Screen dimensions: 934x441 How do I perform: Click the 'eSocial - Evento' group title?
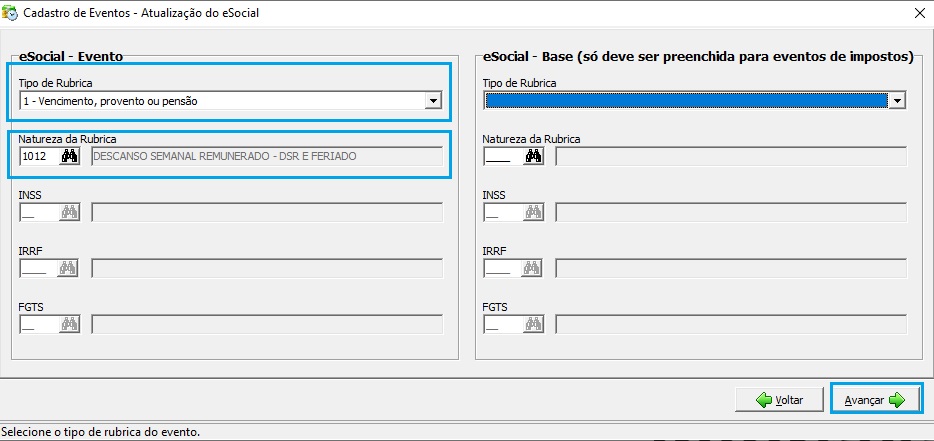[x=71, y=57]
